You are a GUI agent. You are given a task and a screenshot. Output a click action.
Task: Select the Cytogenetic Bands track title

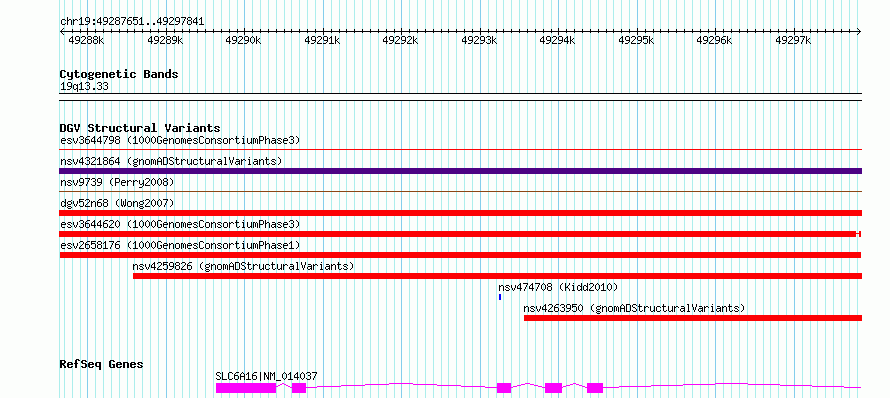[119, 74]
